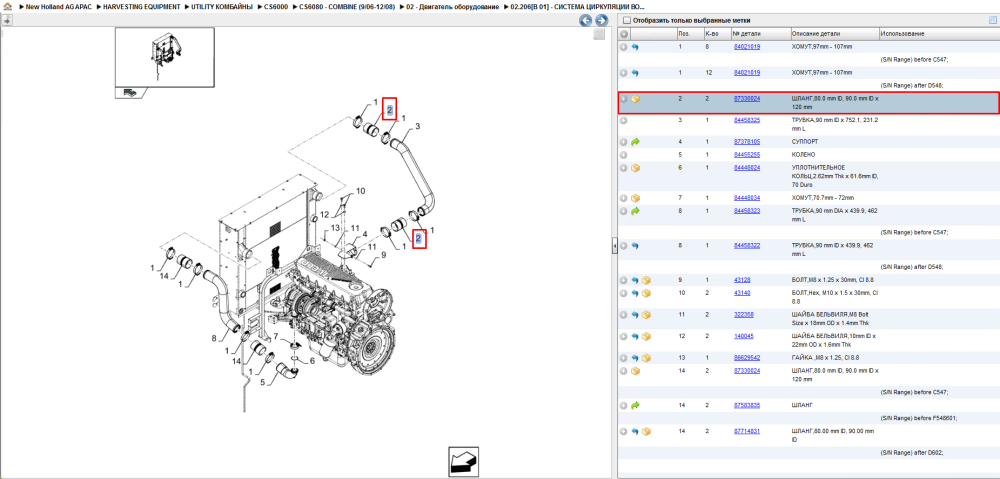Click the pin panel icon below home
The height and width of the screenshot is (479, 1000).
pos(6,20)
